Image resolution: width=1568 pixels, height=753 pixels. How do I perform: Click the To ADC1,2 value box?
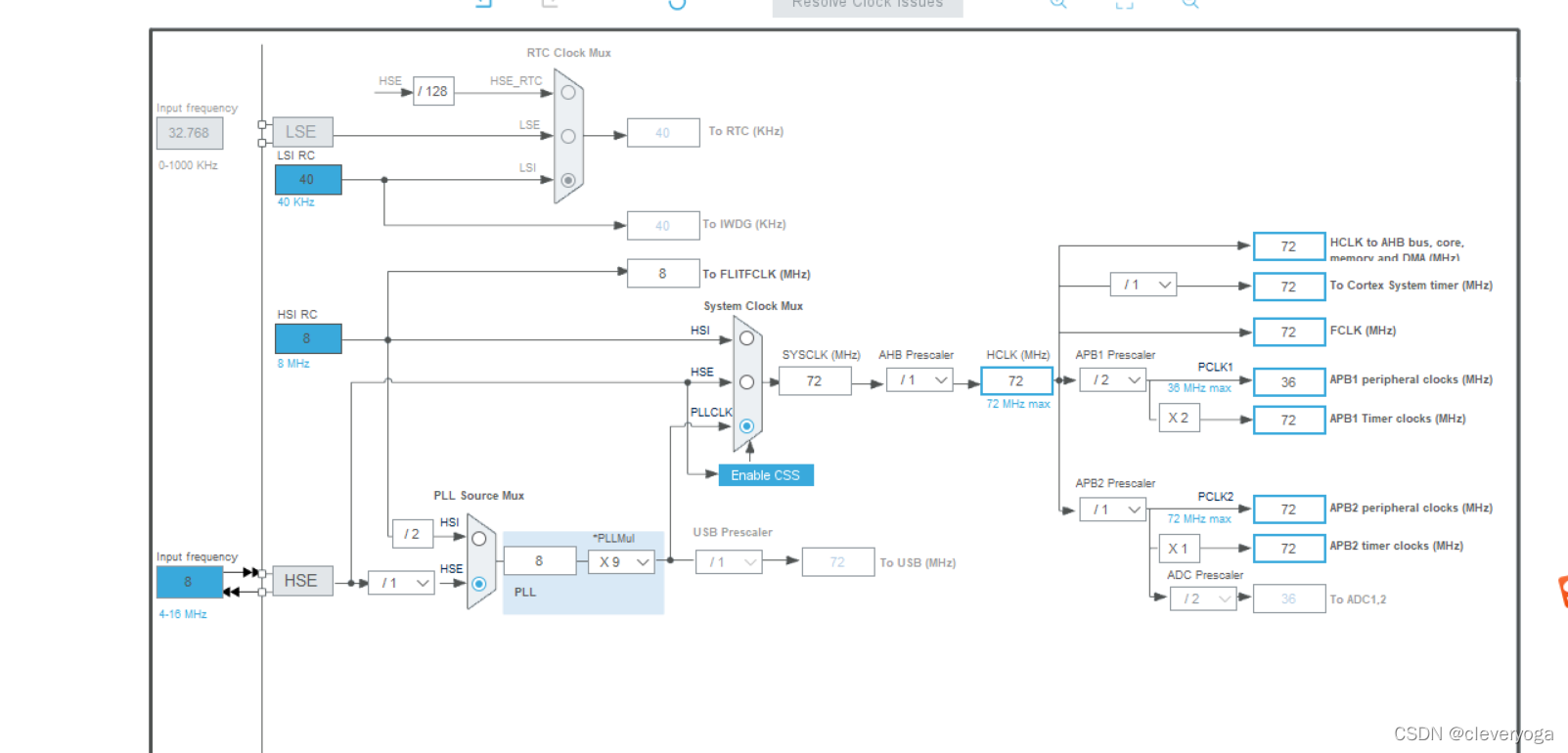1289,598
